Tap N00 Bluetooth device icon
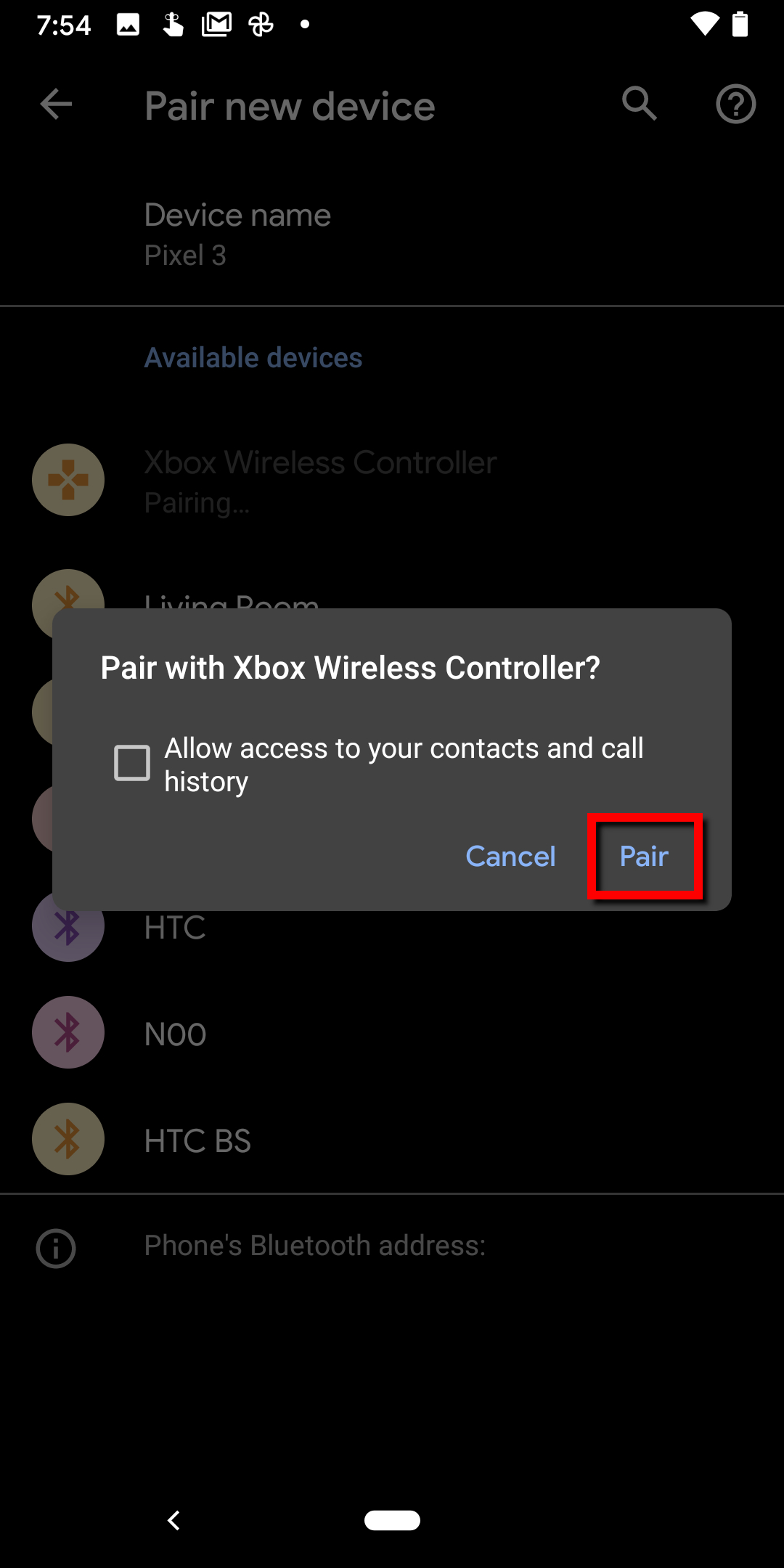 [68, 1032]
